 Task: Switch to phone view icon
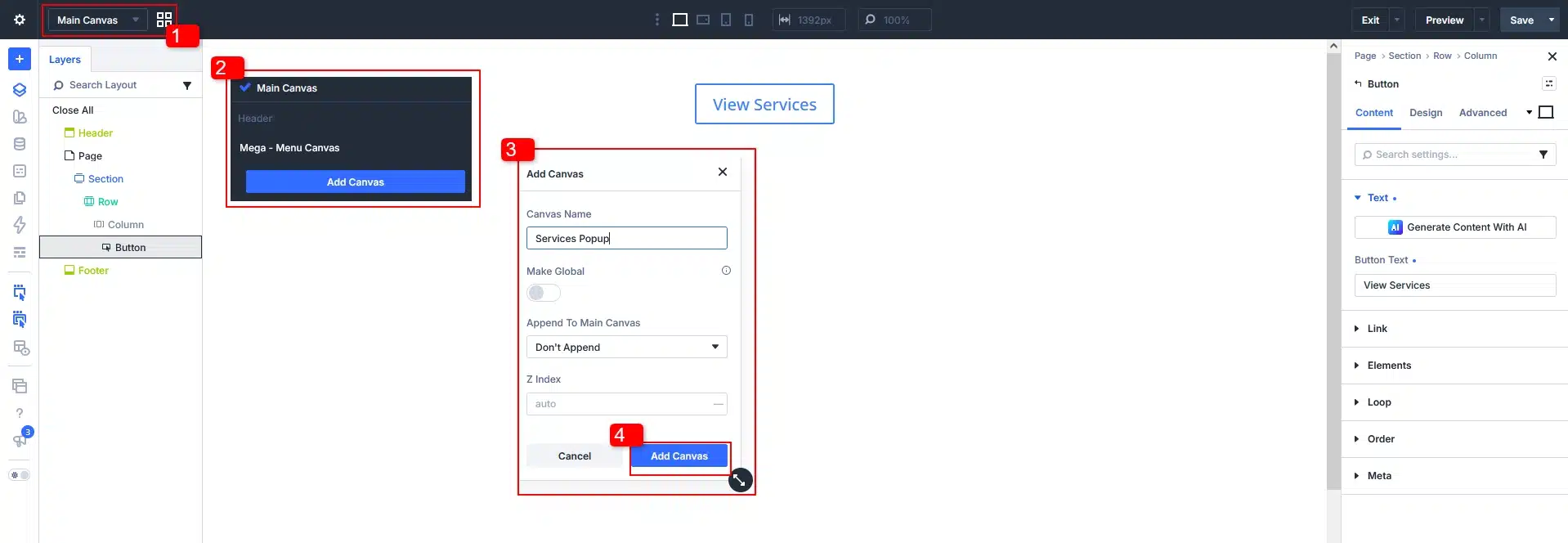749,20
